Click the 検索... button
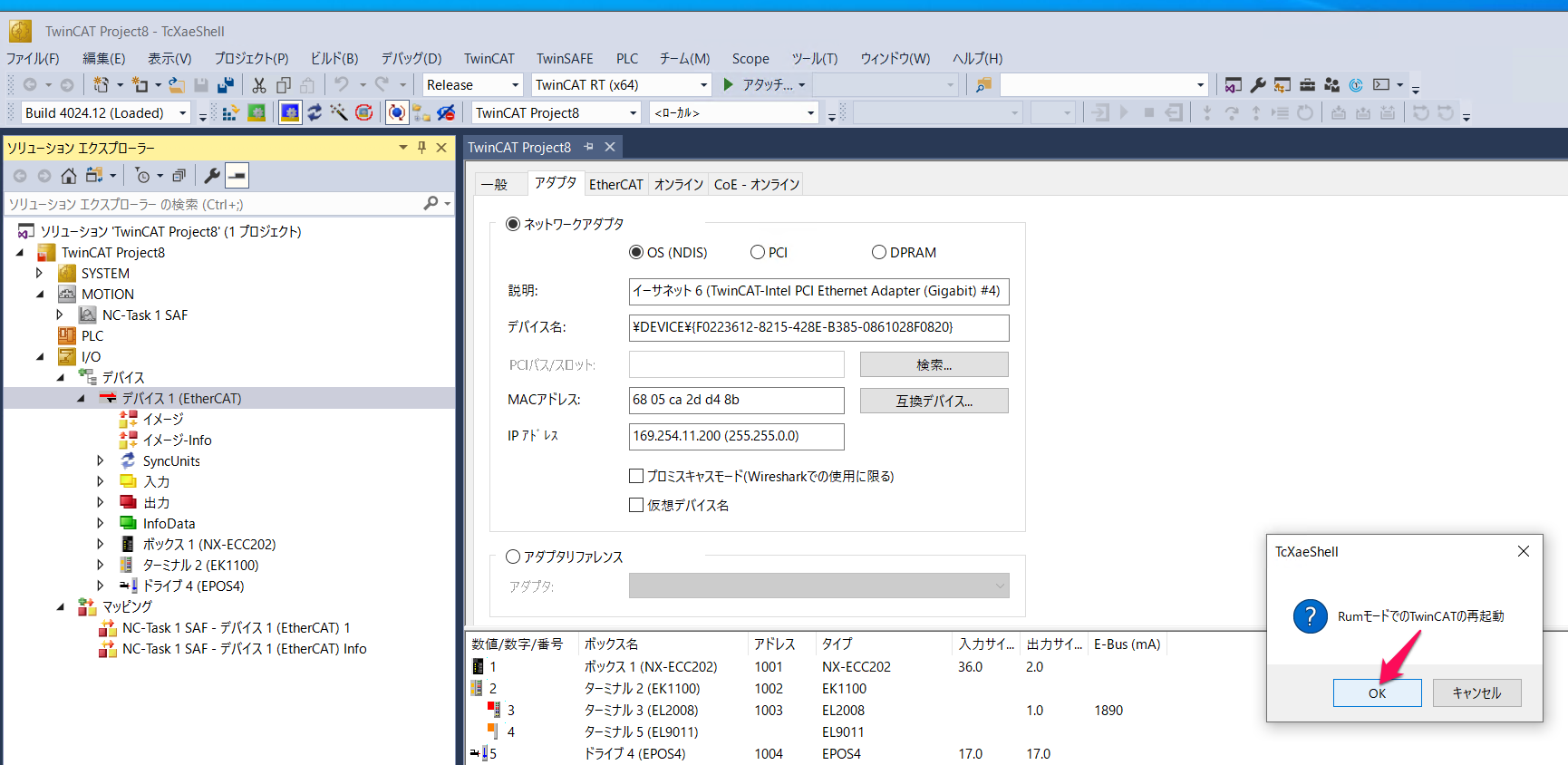Screen dimensions: 1568x765 click(x=934, y=364)
